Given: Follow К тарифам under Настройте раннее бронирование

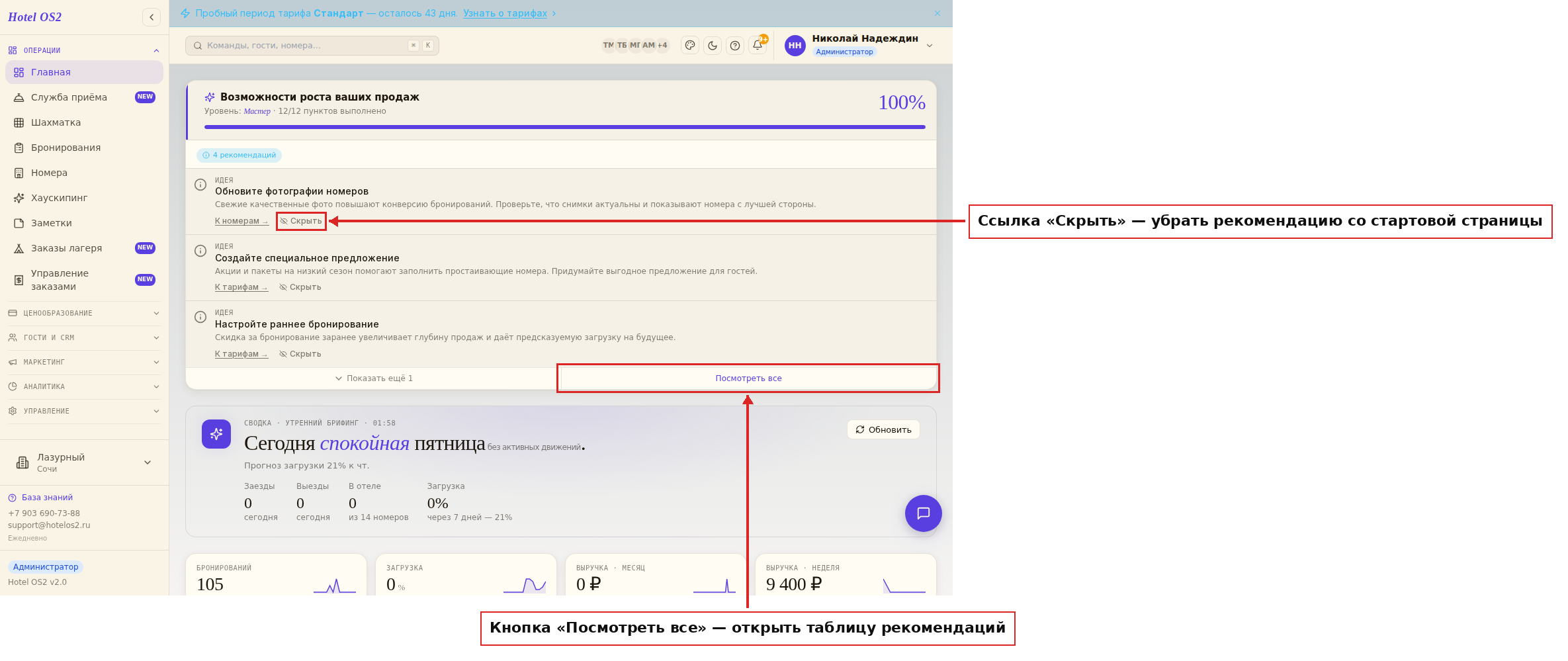Looking at the screenshot, I should coord(241,354).
